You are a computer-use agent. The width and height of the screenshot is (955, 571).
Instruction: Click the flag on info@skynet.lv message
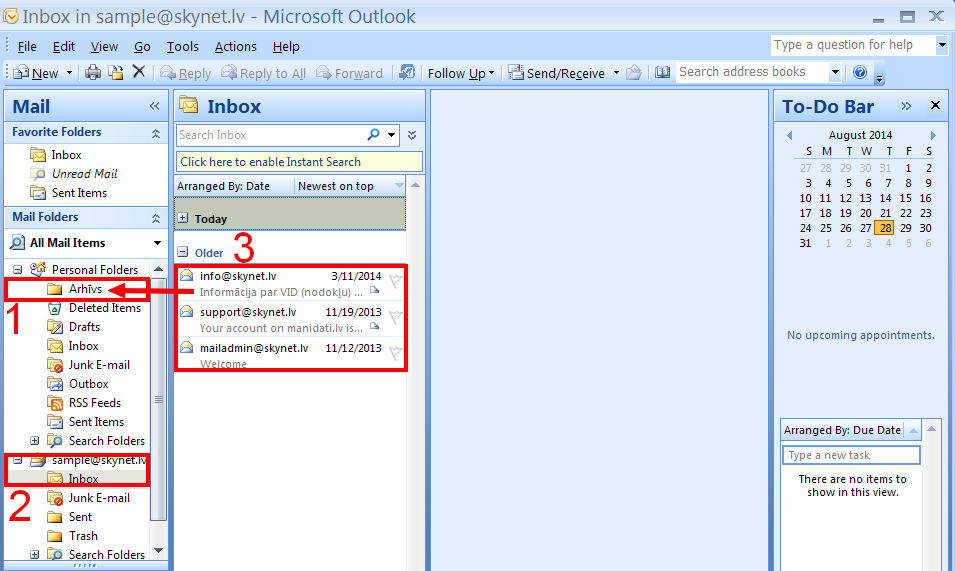[x=395, y=282]
